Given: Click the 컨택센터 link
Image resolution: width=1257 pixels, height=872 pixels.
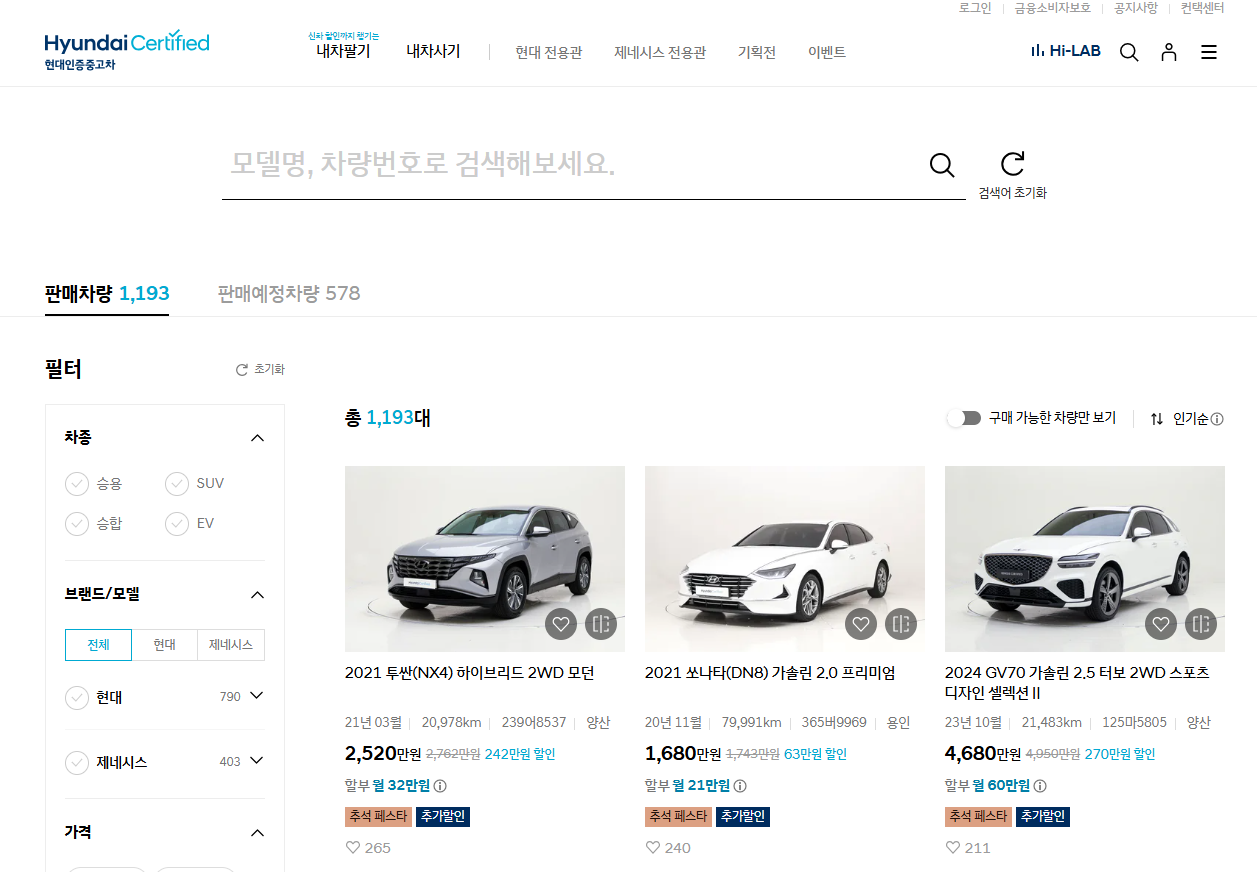Looking at the screenshot, I should [x=1202, y=8].
